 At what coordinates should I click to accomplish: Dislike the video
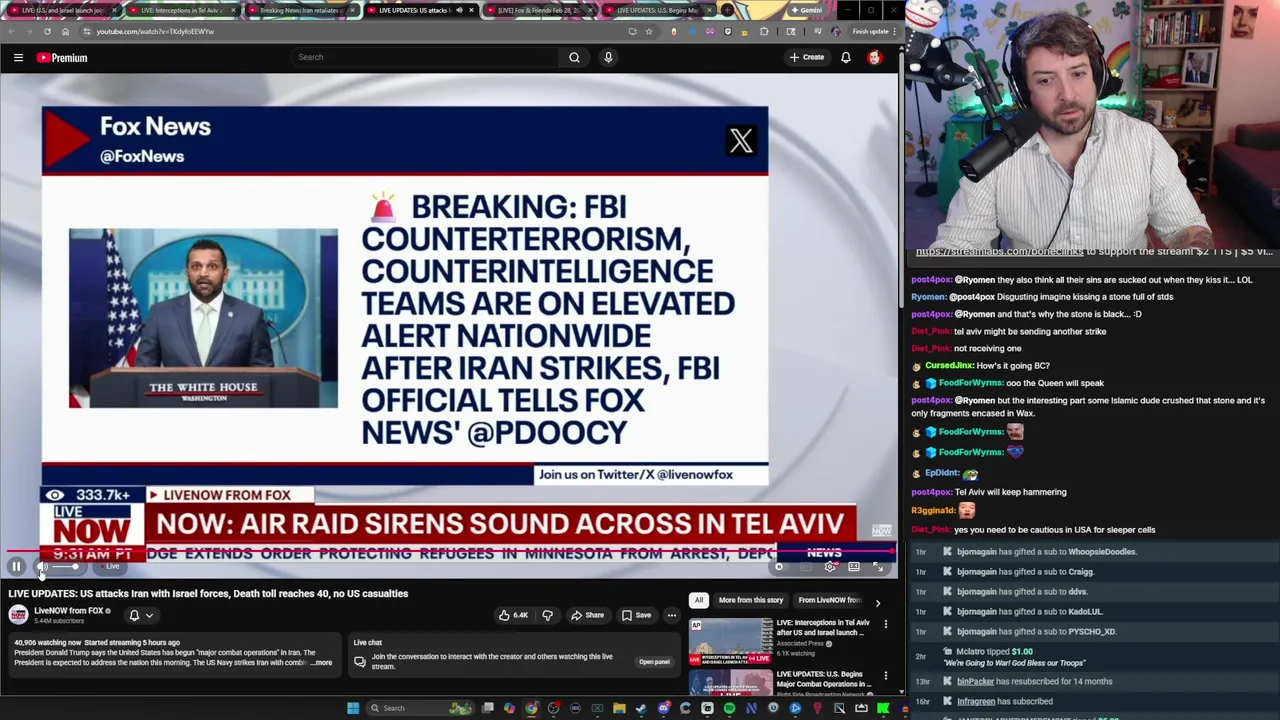pyautogui.click(x=547, y=615)
